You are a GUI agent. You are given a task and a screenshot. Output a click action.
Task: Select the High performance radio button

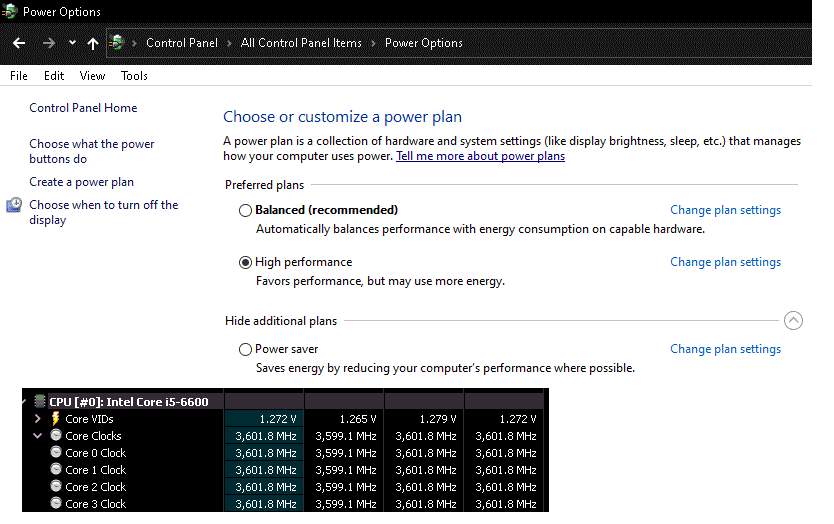pos(246,262)
